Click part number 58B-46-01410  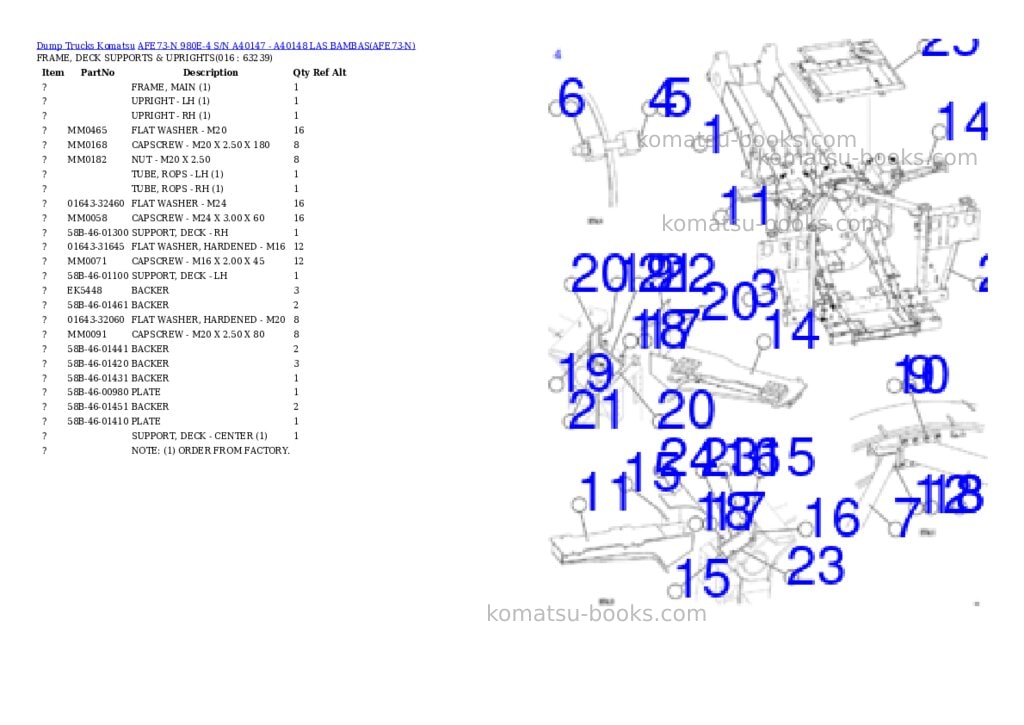(98, 422)
